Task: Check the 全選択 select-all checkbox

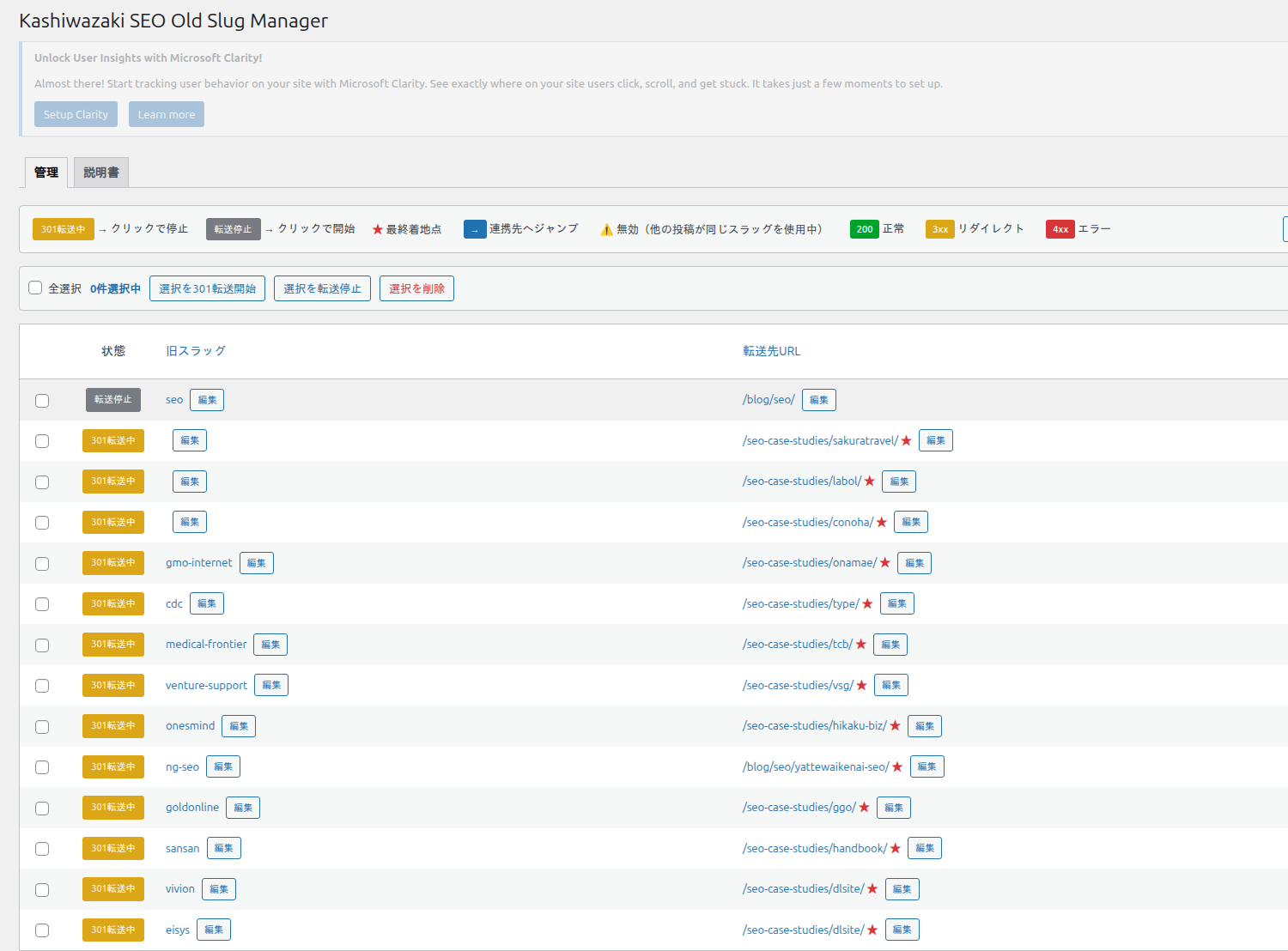Action: click(35, 288)
